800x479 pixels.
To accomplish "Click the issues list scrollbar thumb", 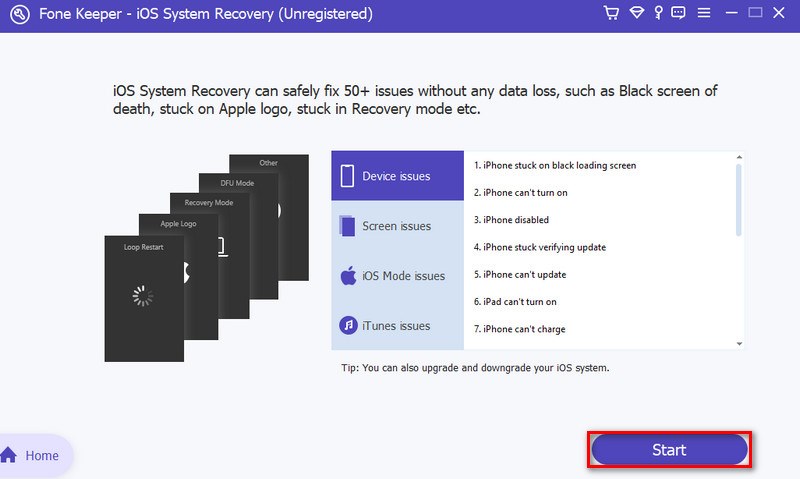I will pos(739,200).
